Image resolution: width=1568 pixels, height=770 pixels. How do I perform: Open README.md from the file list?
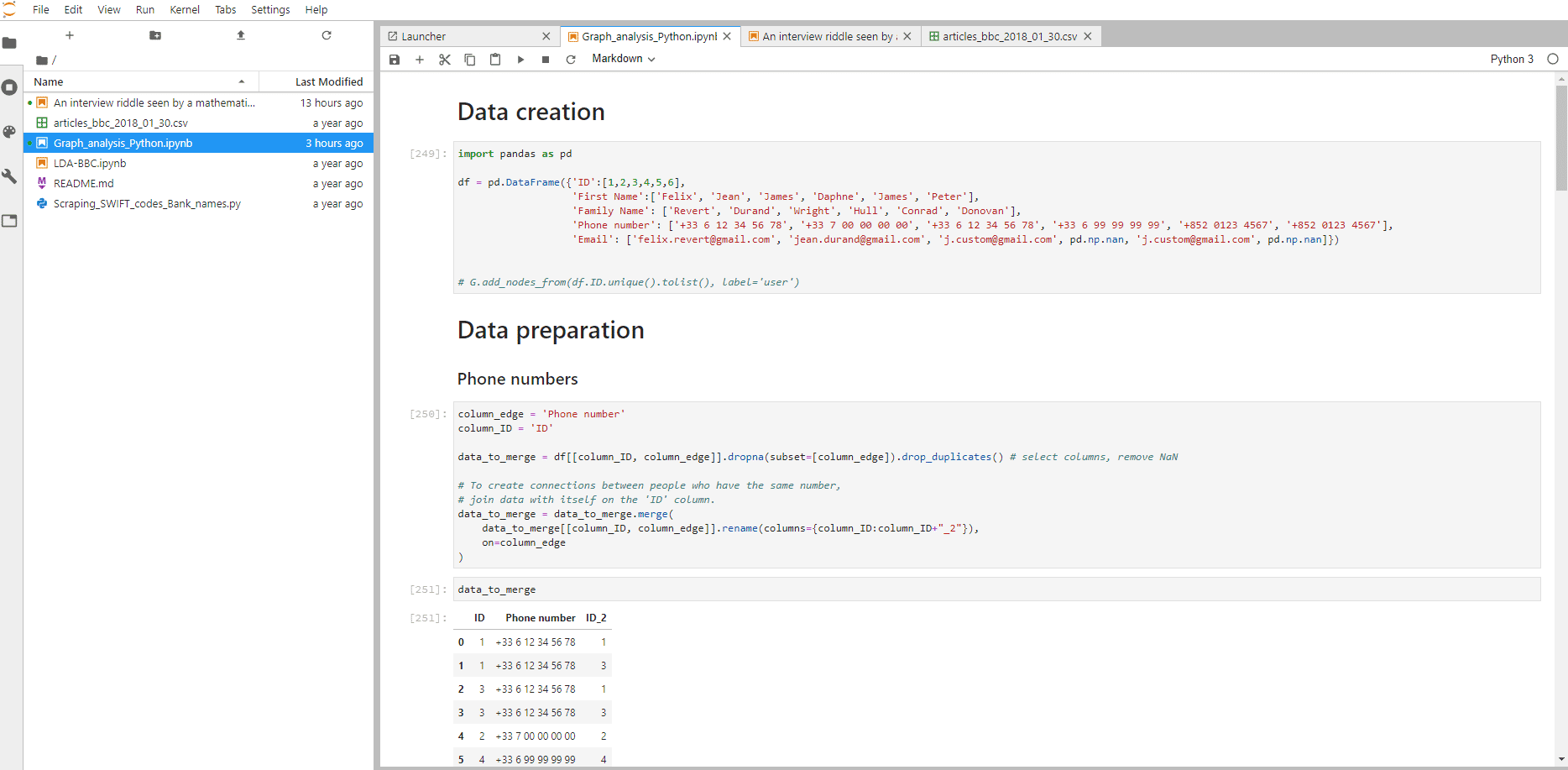(84, 183)
